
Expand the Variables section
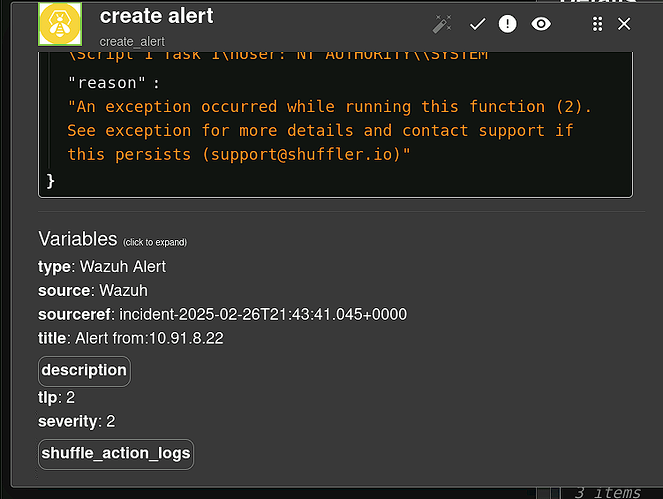[76, 239]
